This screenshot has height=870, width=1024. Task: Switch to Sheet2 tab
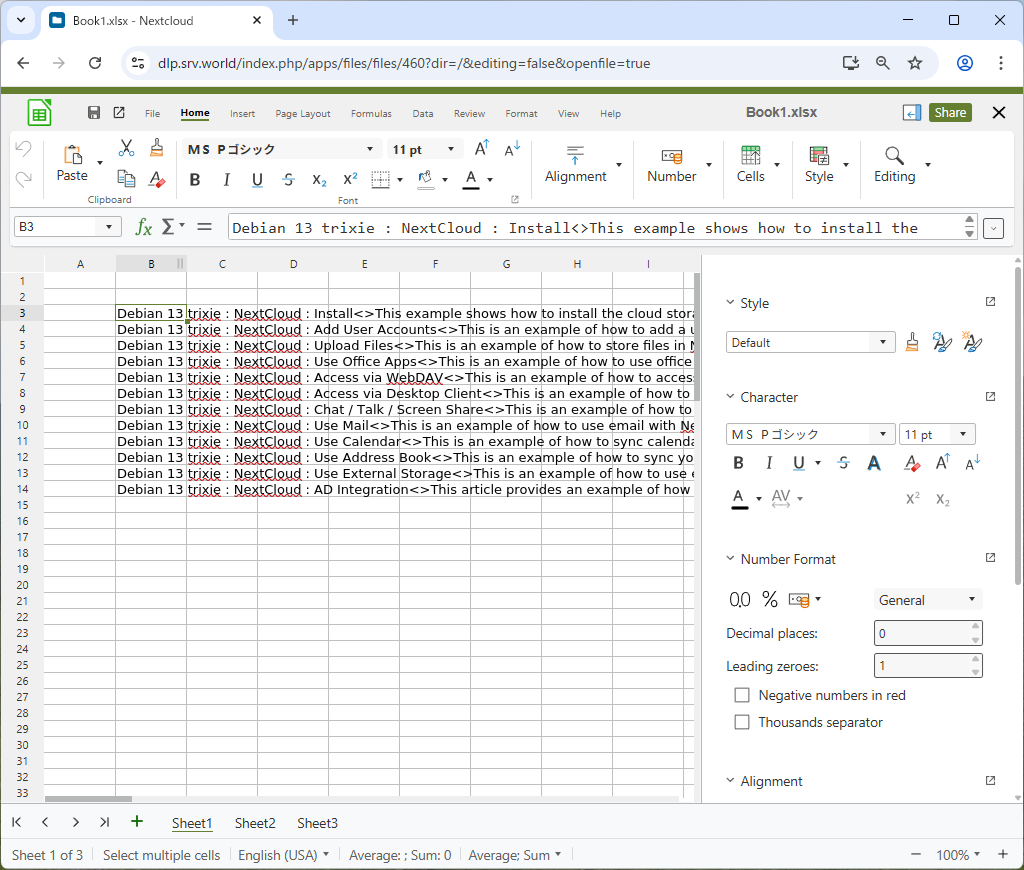tap(255, 823)
